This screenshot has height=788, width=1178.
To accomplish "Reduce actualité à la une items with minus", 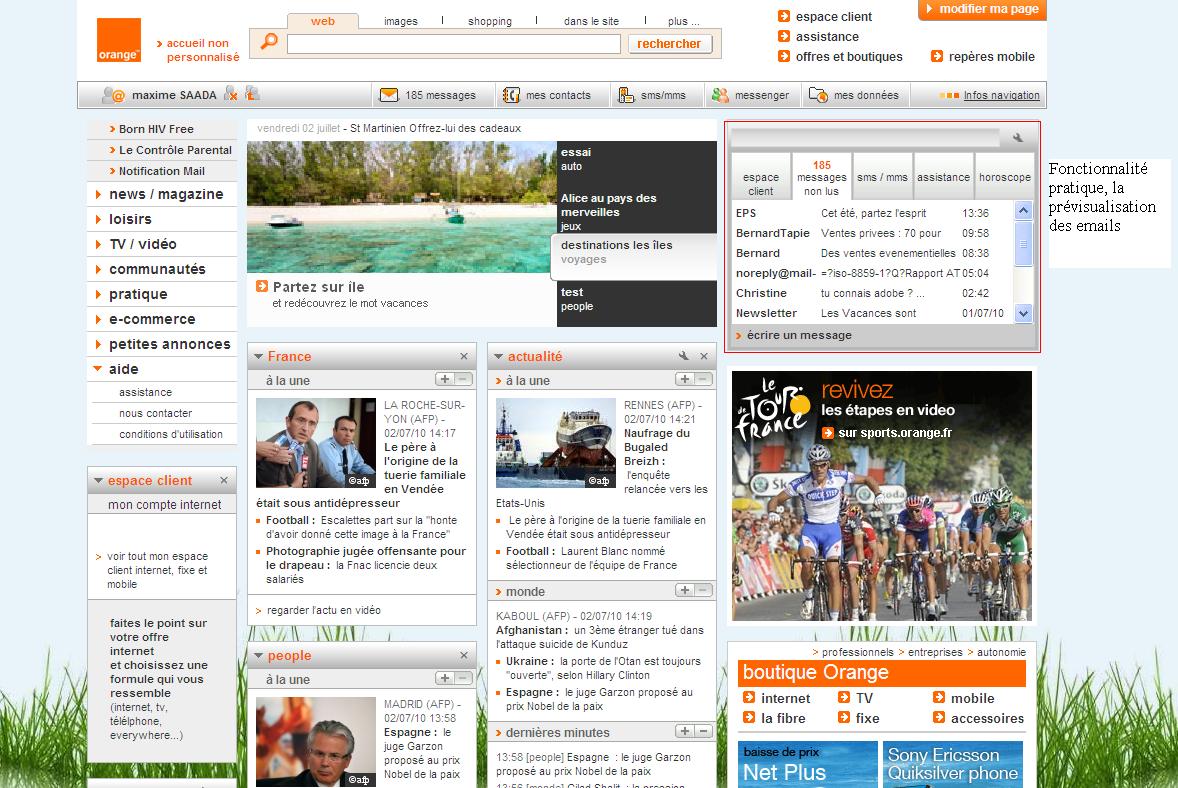I will [x=704, y=379].
